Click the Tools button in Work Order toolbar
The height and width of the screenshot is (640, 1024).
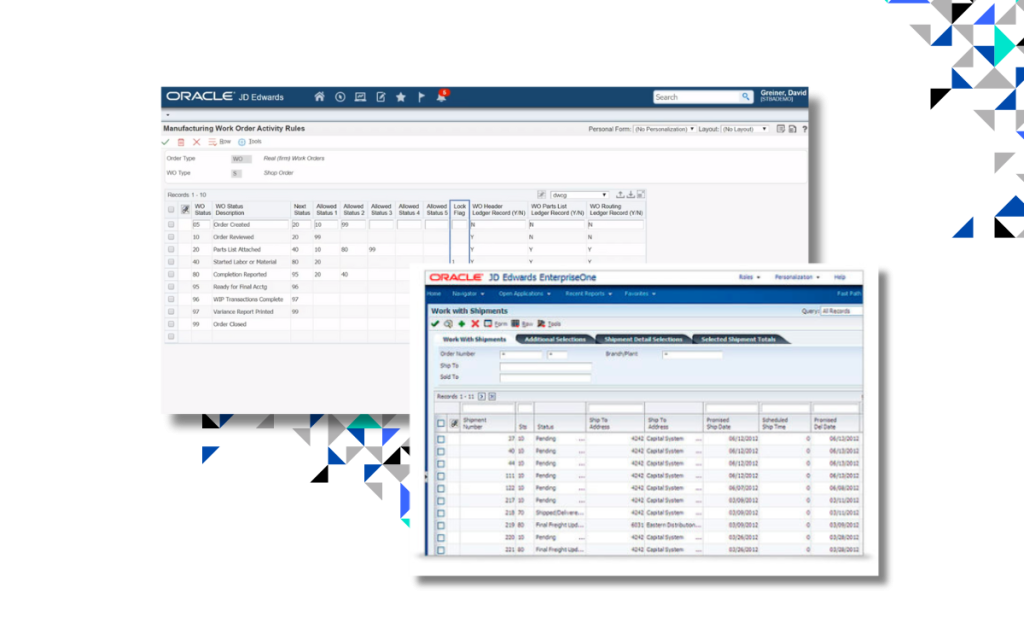coord(250,142)
